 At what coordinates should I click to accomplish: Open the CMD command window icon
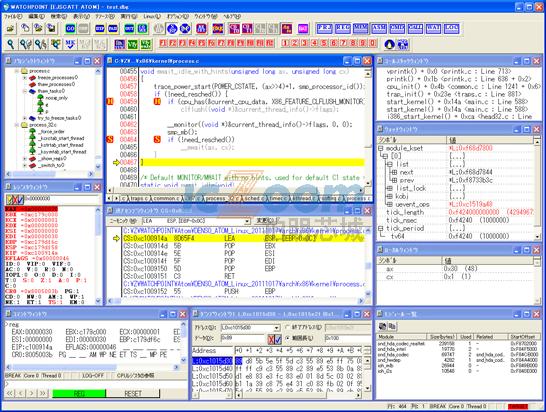click(x=397, y=28)
